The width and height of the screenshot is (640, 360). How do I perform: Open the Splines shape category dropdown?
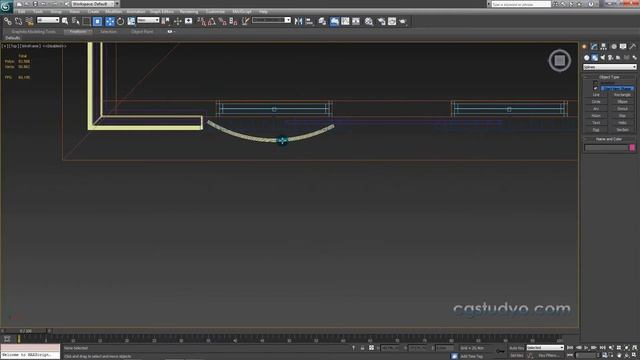tap(609, 67)
